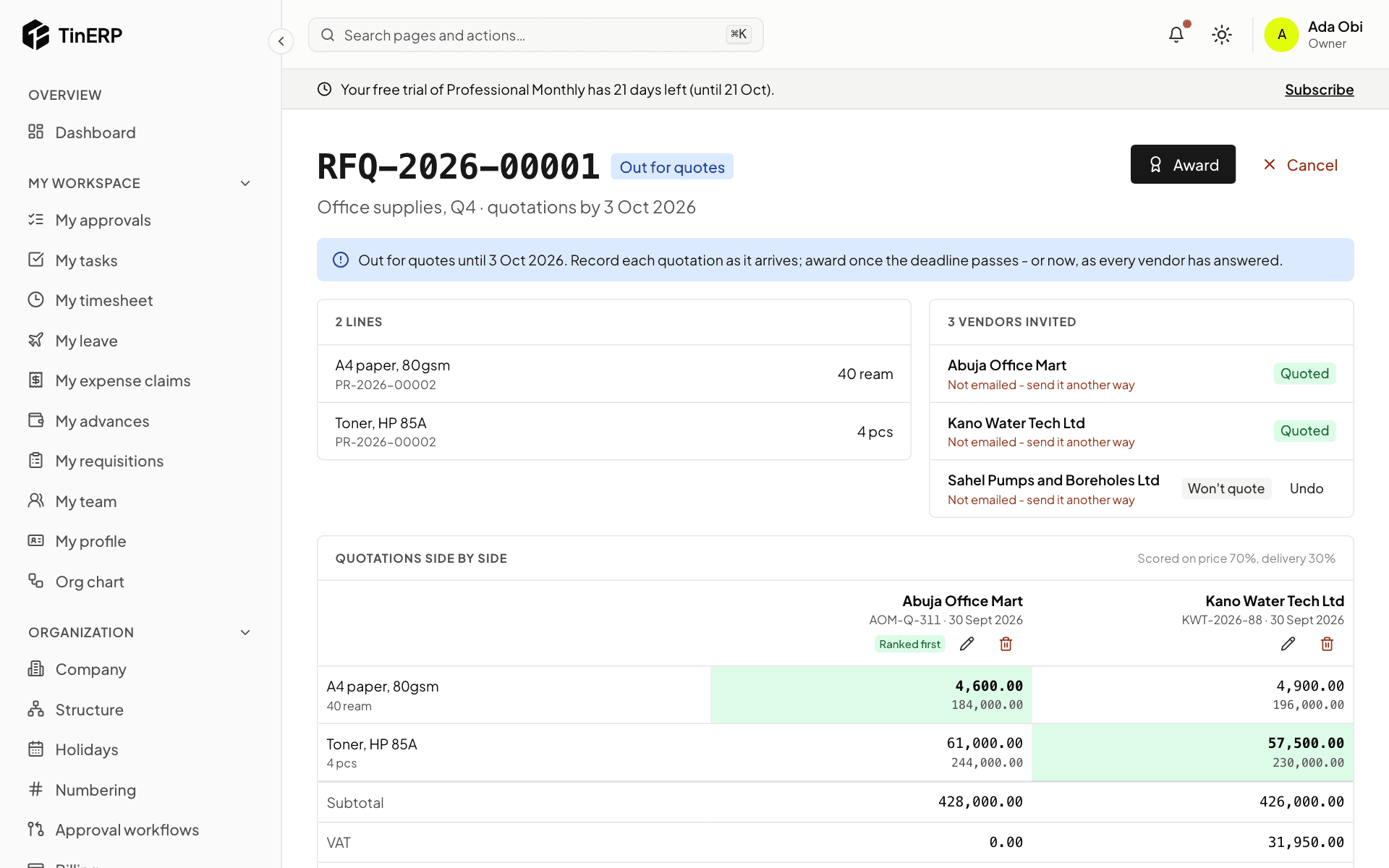This screenshot has width=1389, height=868.
Task: Click the TinERP logo
Action: [x=72, y=35]
